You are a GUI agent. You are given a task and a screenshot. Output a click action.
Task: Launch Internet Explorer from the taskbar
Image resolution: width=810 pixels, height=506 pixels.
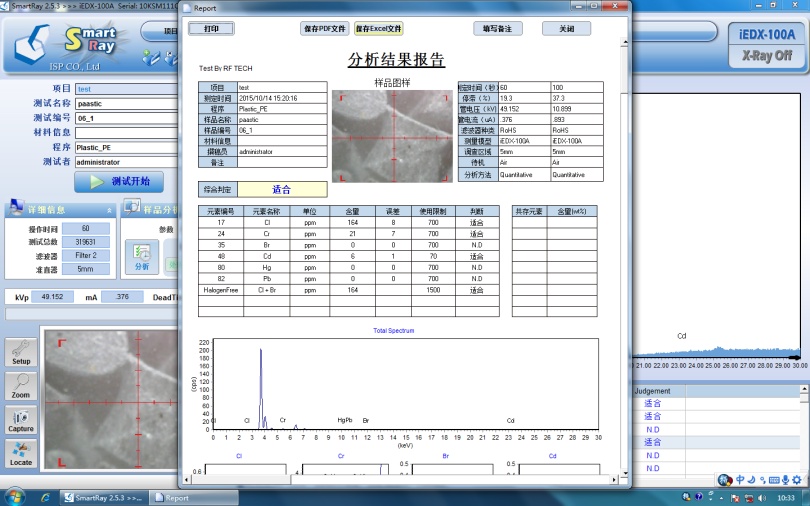pos(45,498)
